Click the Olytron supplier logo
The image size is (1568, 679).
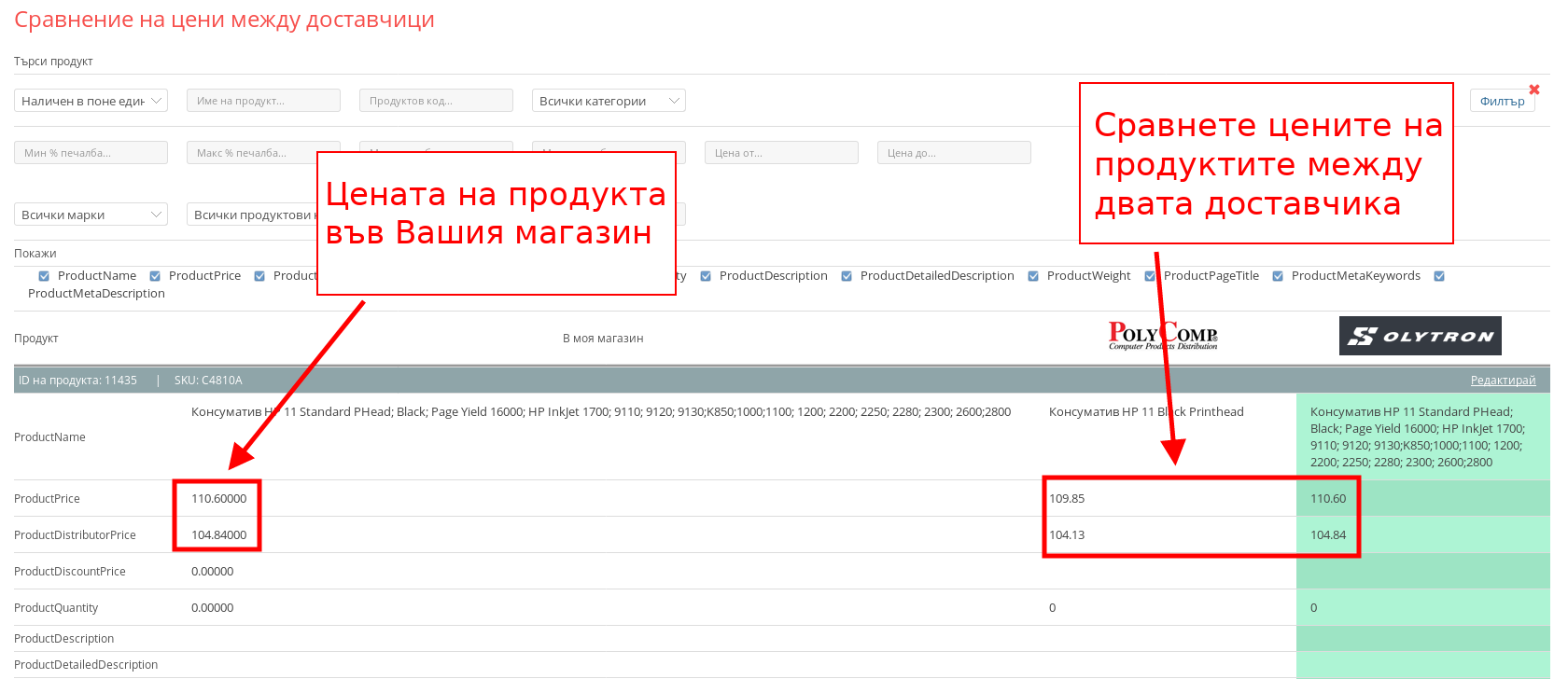click(1420, 336)
